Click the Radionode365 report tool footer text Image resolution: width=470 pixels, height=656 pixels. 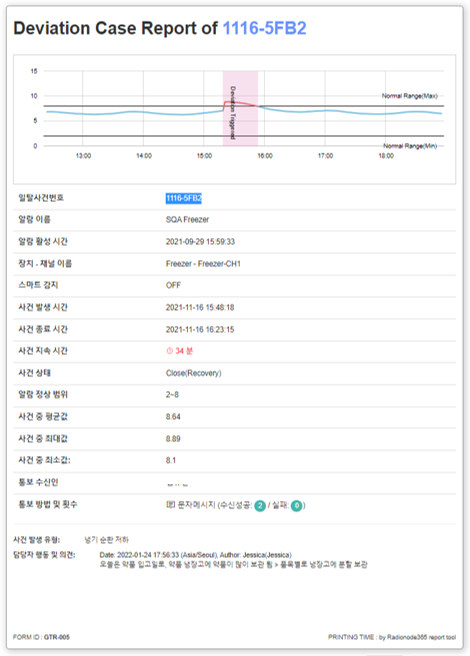point(421,637)
